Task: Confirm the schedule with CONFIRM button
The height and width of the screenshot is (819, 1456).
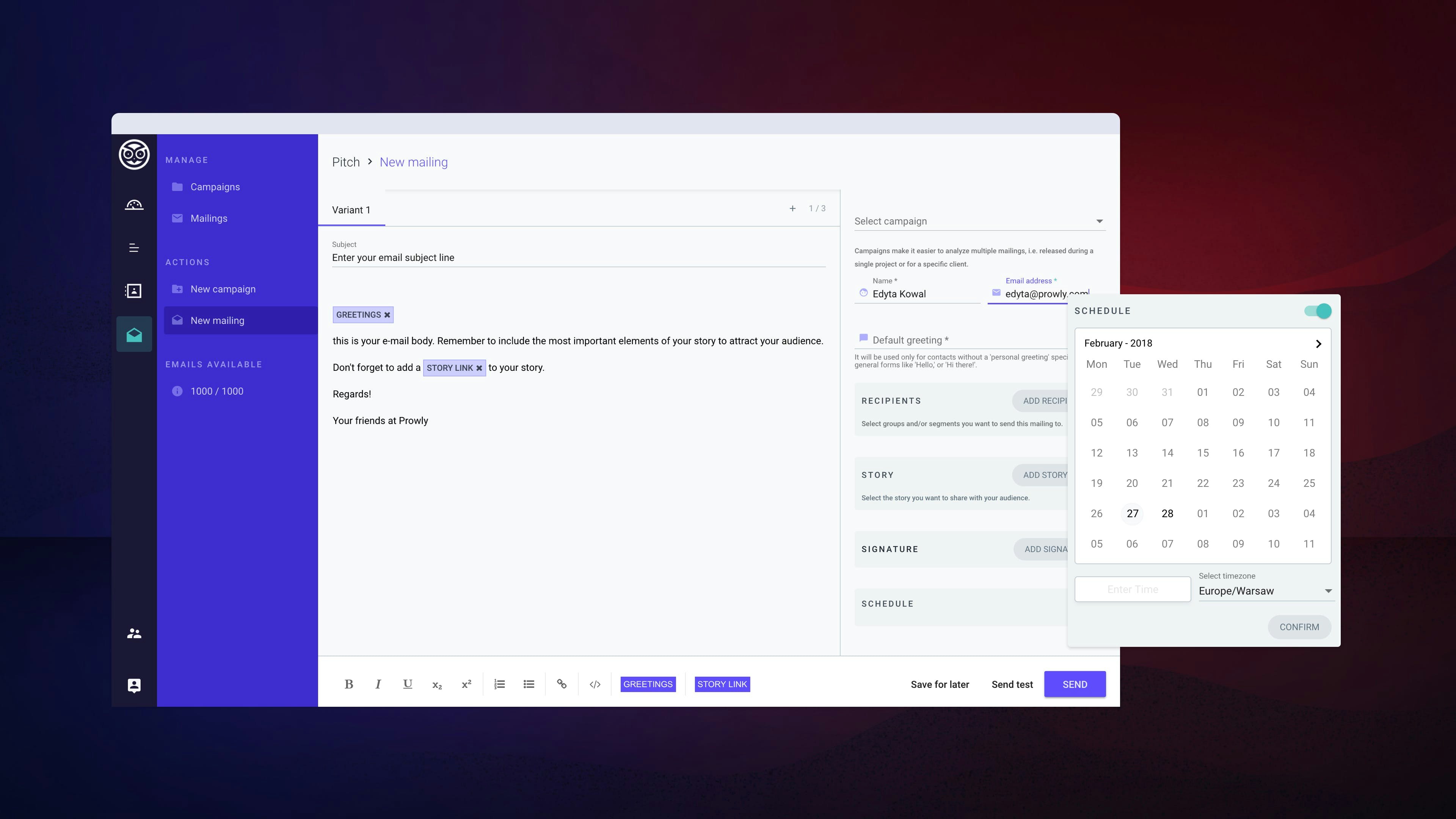Action: [x=1299, y=628]
